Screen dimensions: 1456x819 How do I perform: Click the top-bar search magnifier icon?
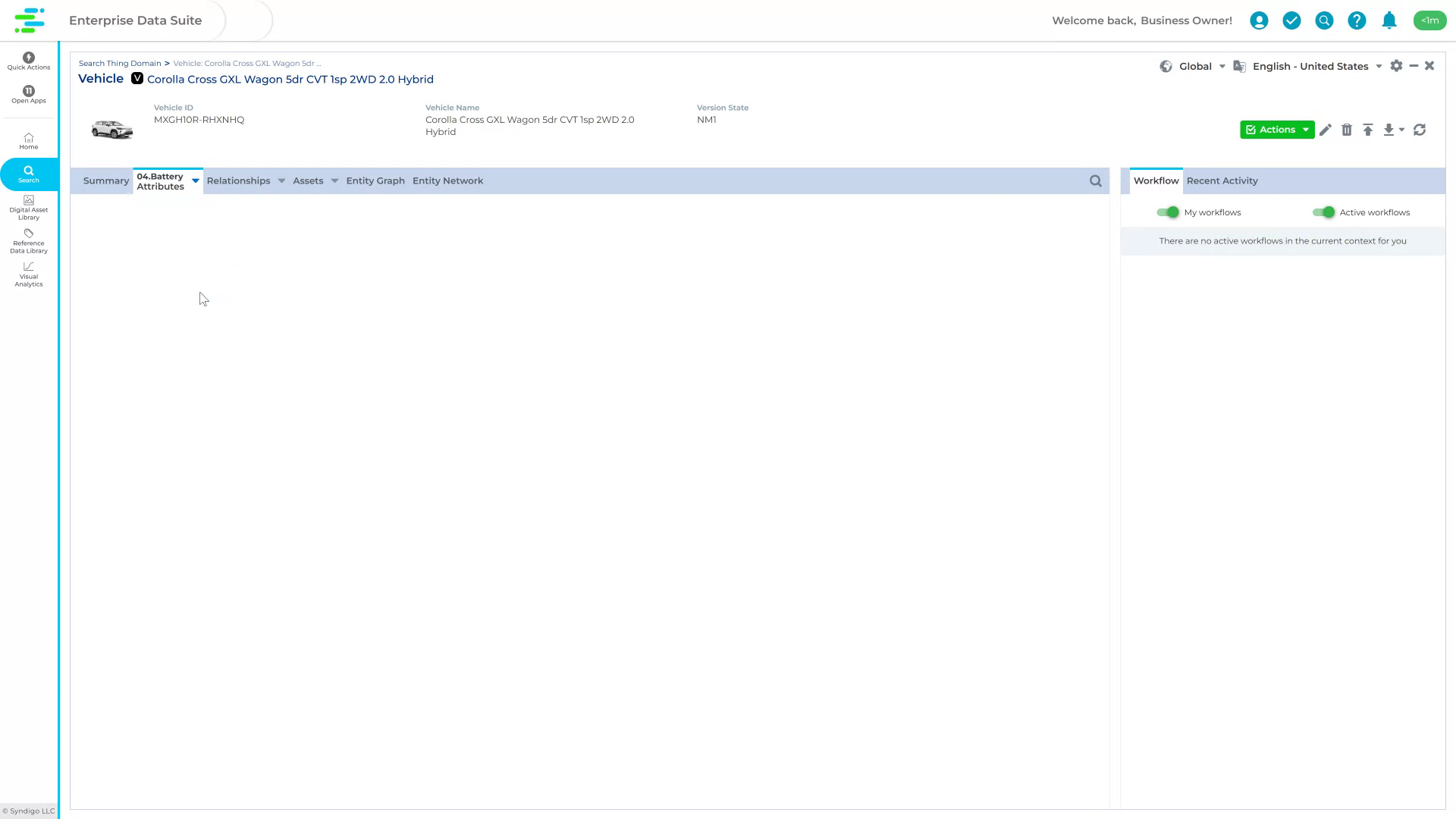tap(1324, 20)
